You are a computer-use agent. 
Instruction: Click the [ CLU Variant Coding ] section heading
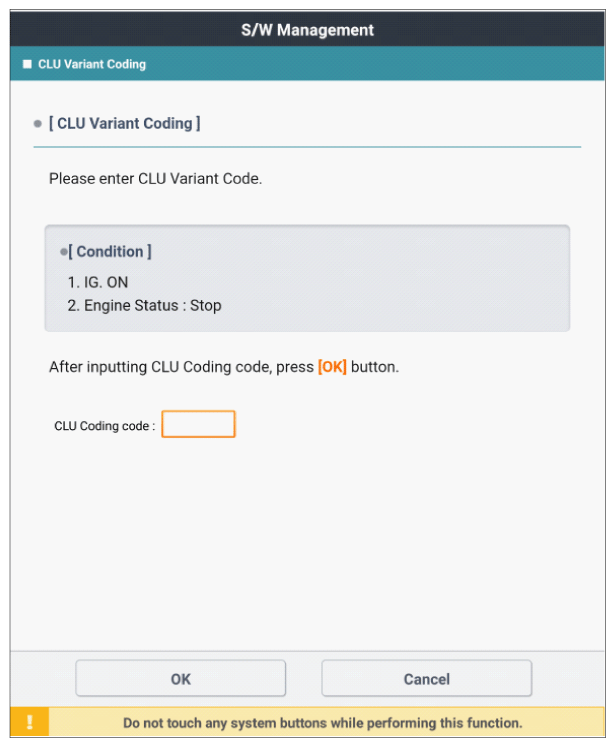(x=125, y=124)
